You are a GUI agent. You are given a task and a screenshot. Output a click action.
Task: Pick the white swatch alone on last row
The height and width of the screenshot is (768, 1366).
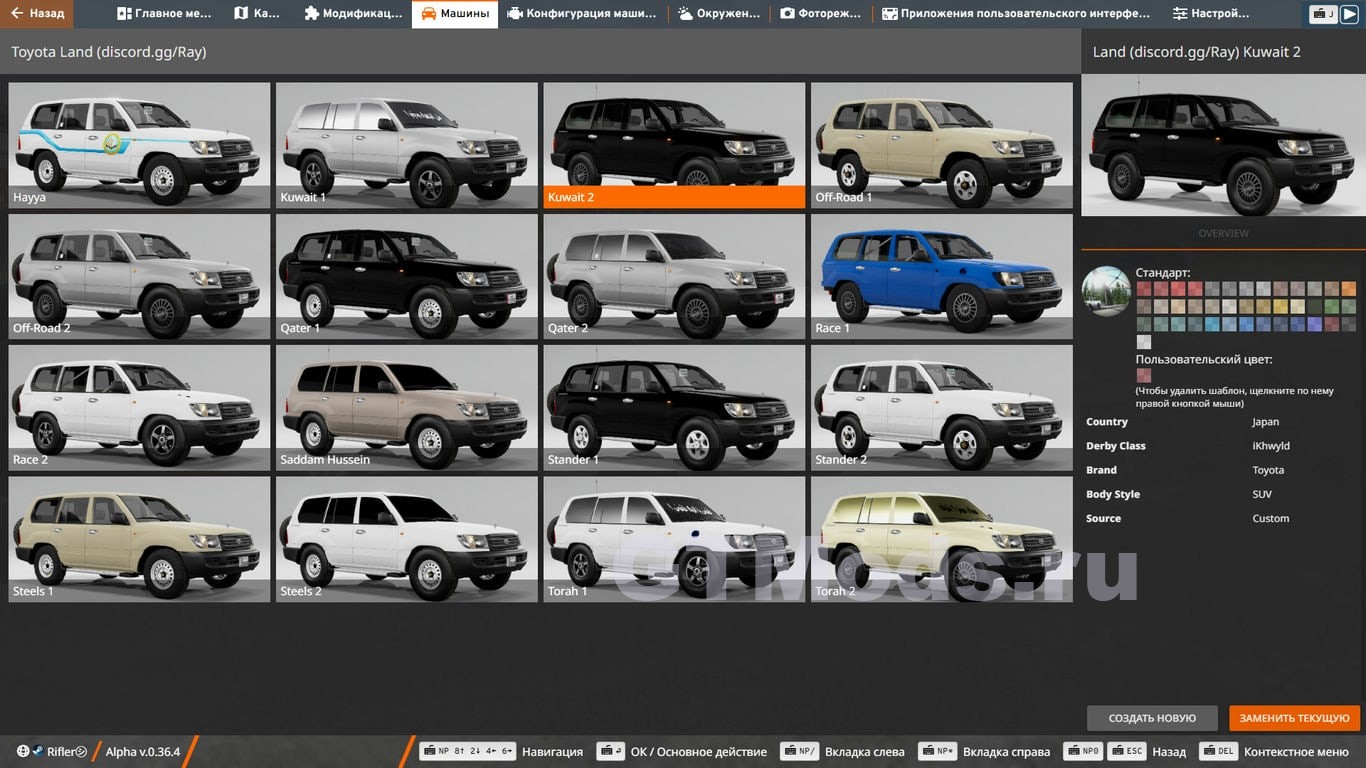(1143, 342)
